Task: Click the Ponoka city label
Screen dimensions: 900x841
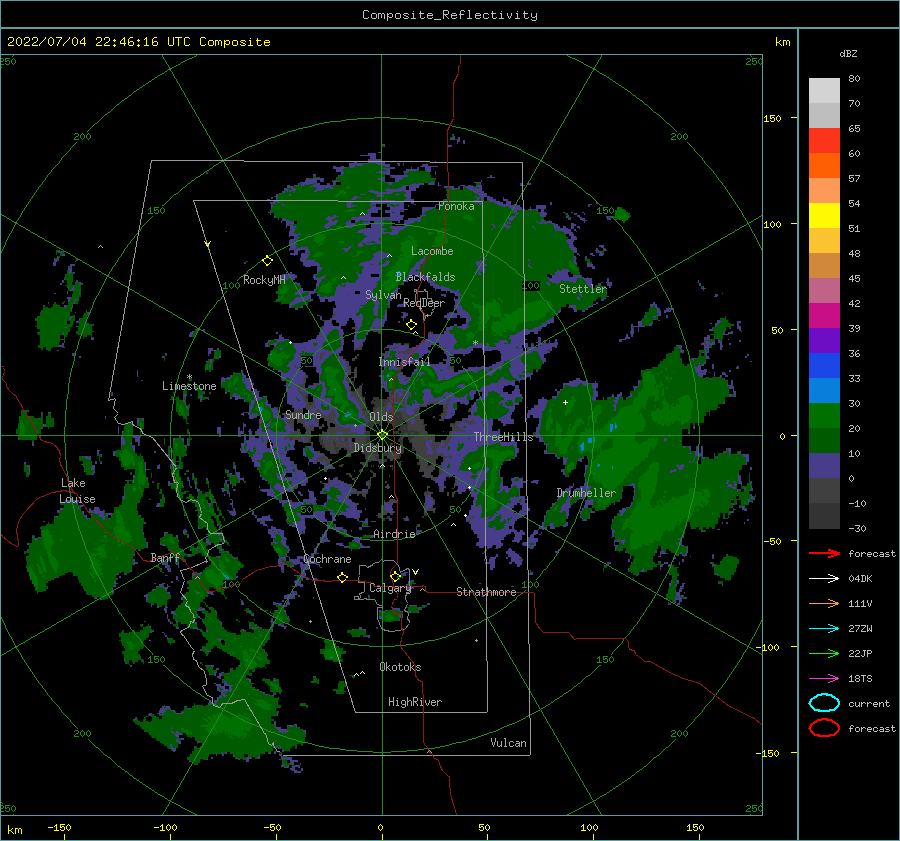Action: pyautogui.click(x=456, y=206)
